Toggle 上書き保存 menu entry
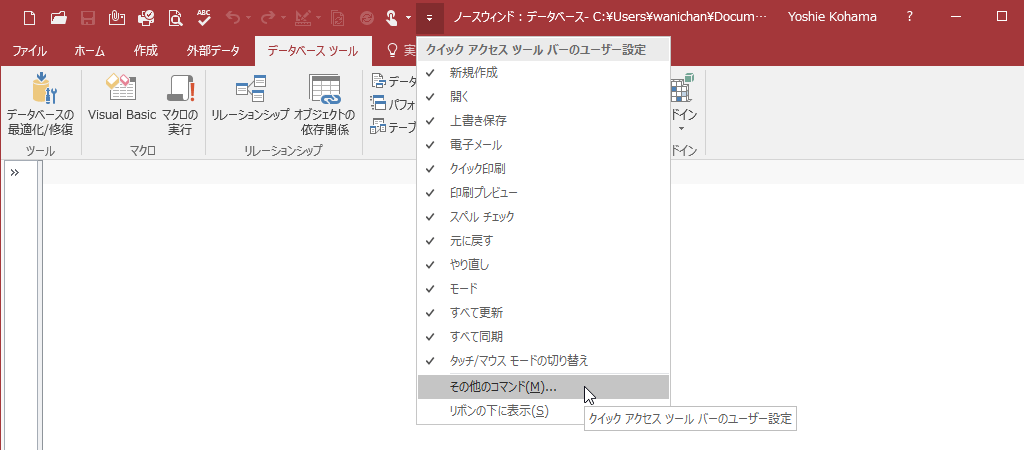 [543, 121]
